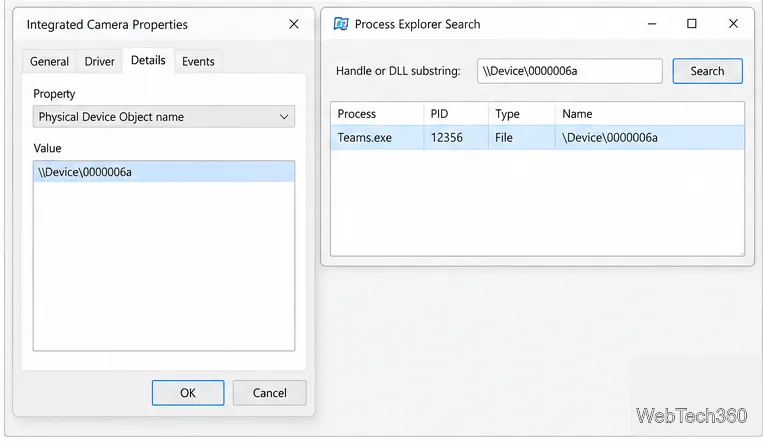763x442 pixels.
Task: Select Physical Device Object name combo box
Action: pos(164,117)
